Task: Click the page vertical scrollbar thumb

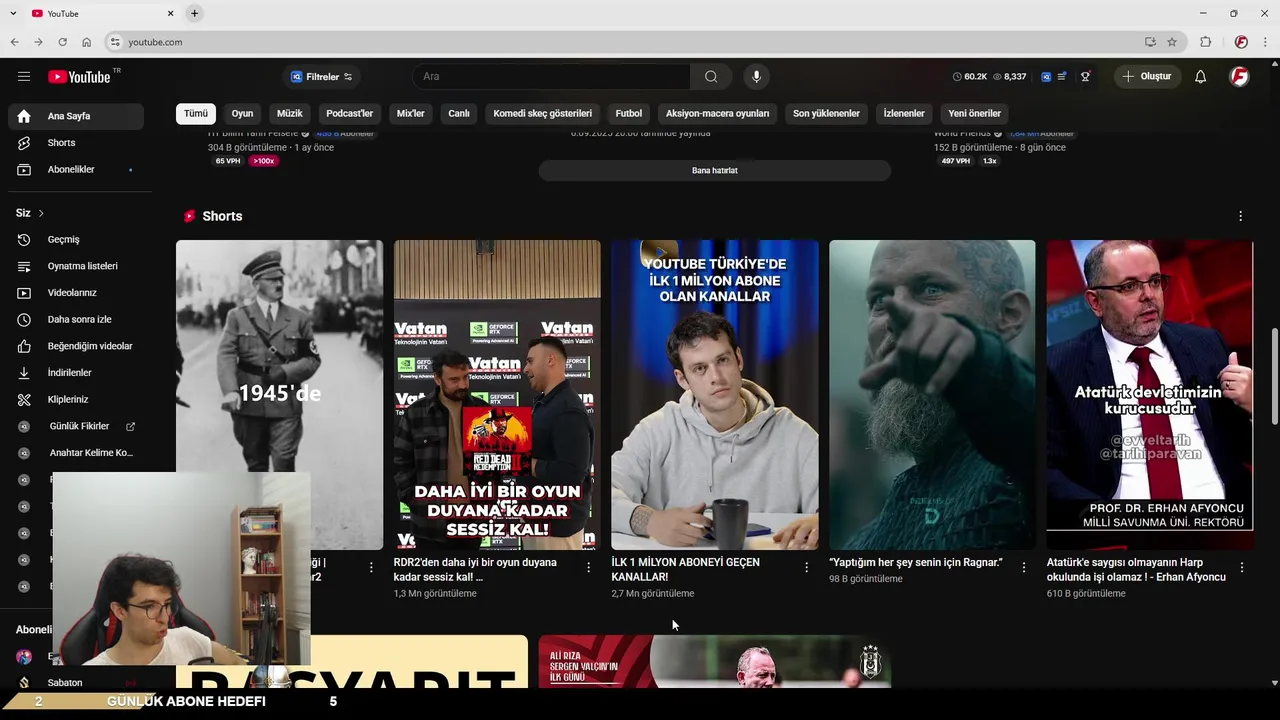Action: [x=1274, y=376]
